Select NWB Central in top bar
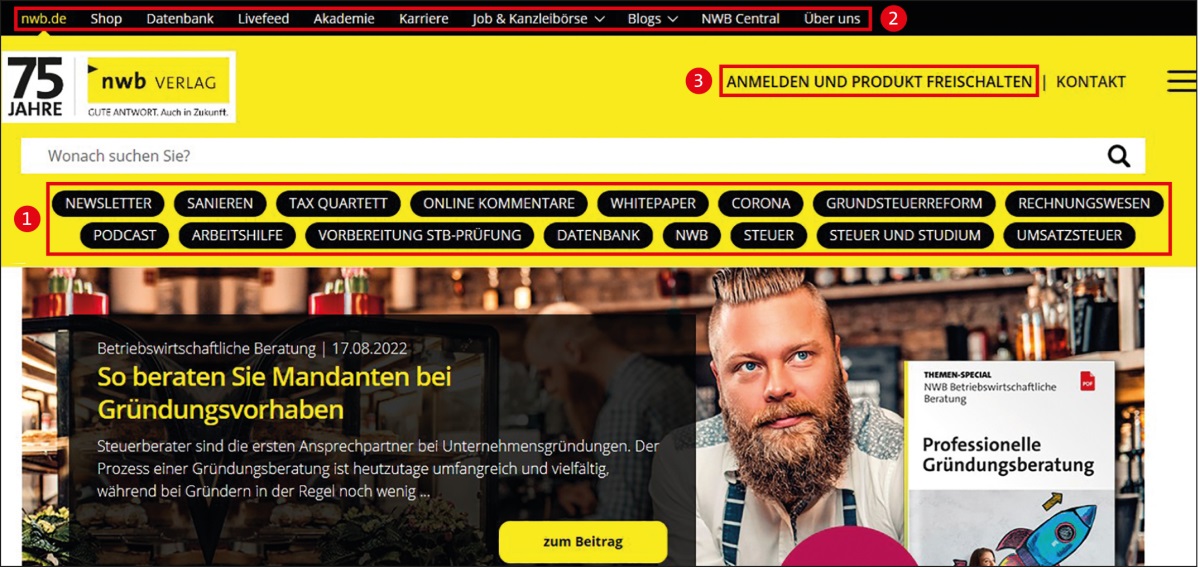Screen dimensions: 1200x567 [x=740, y=18]
